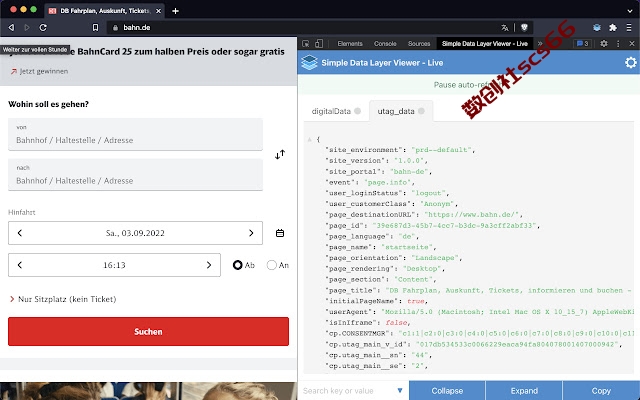This screenshot has height=400, width=640.
Task: Activate the DevTools inspect element picker
Action: (306, 44)
